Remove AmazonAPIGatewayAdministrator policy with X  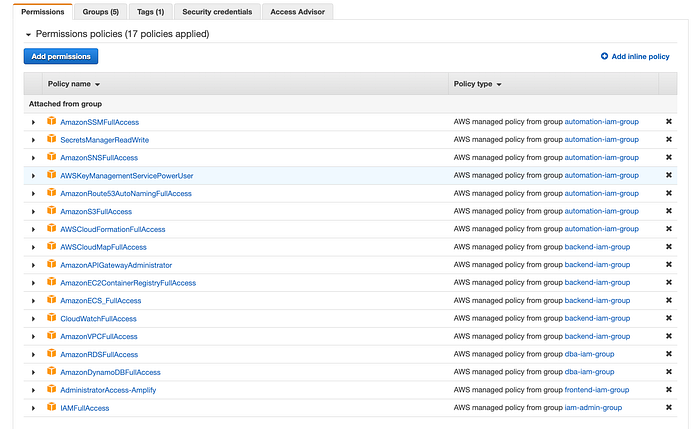click(x=669, y=264)
